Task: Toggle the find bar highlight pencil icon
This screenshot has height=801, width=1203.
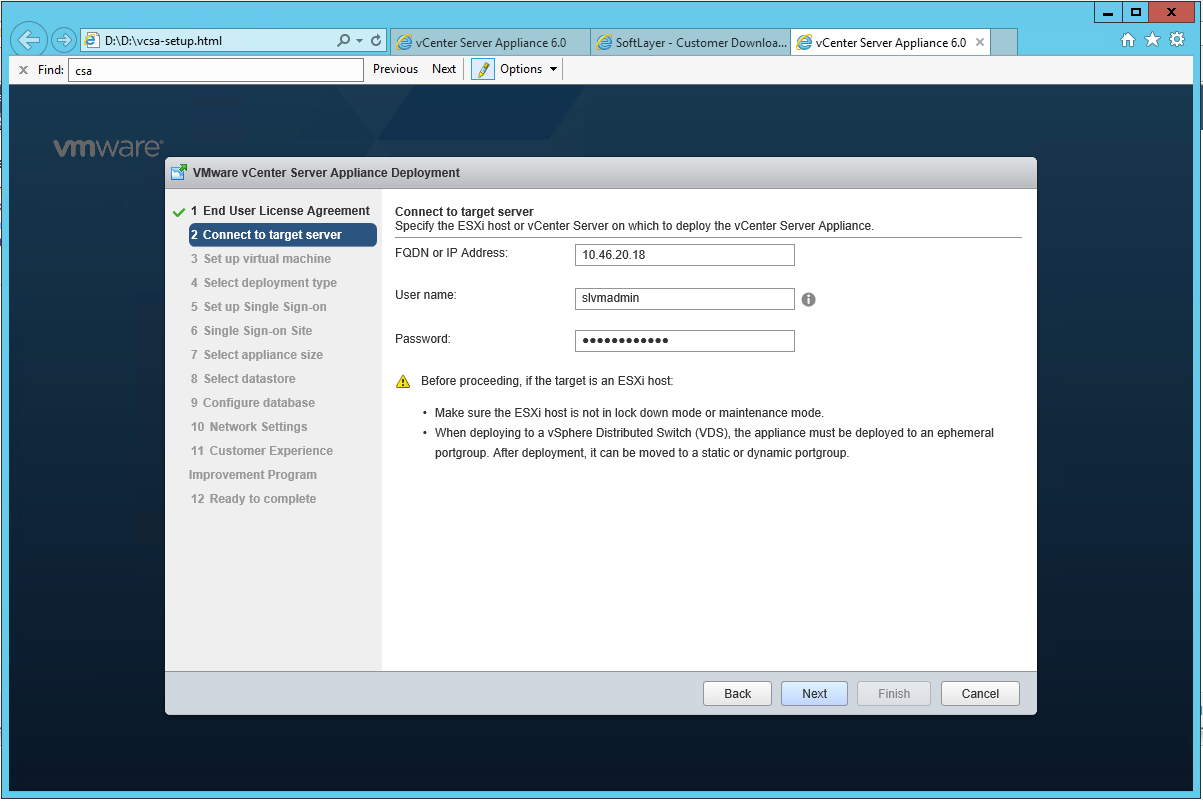Action: pos(483,69)
